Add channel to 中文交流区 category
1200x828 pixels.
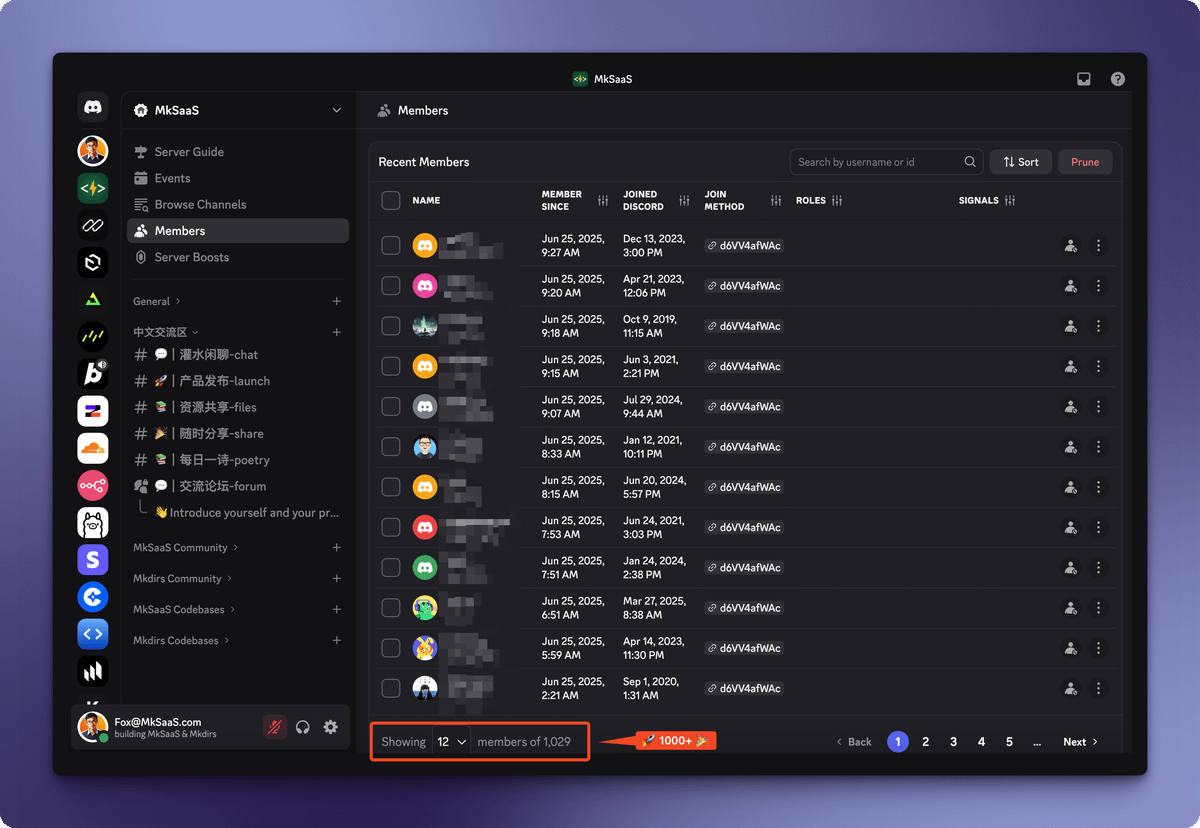tap(337, 332)
